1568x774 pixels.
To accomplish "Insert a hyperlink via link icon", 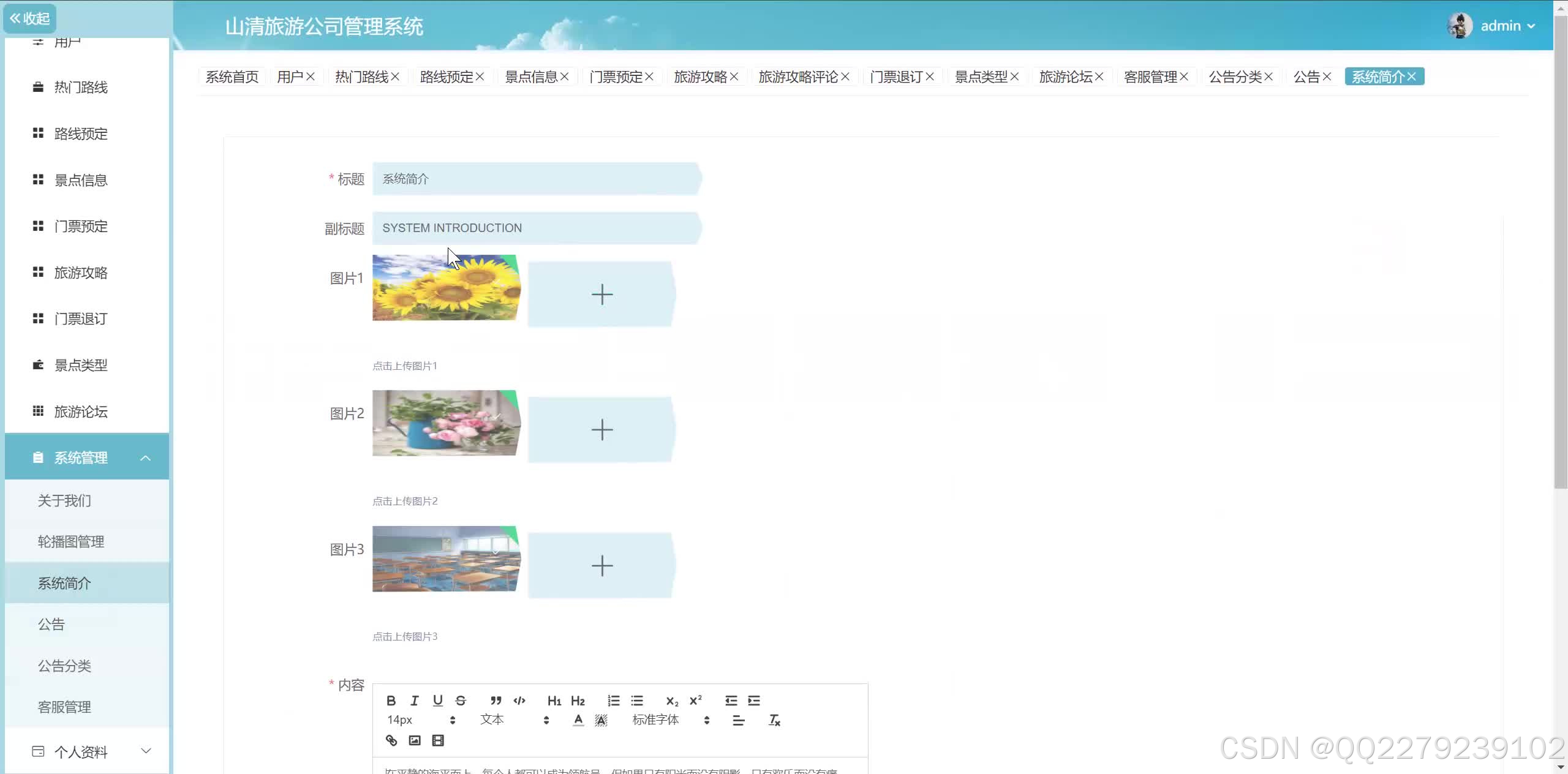I will pyautogui.click(x=391, y=740).
